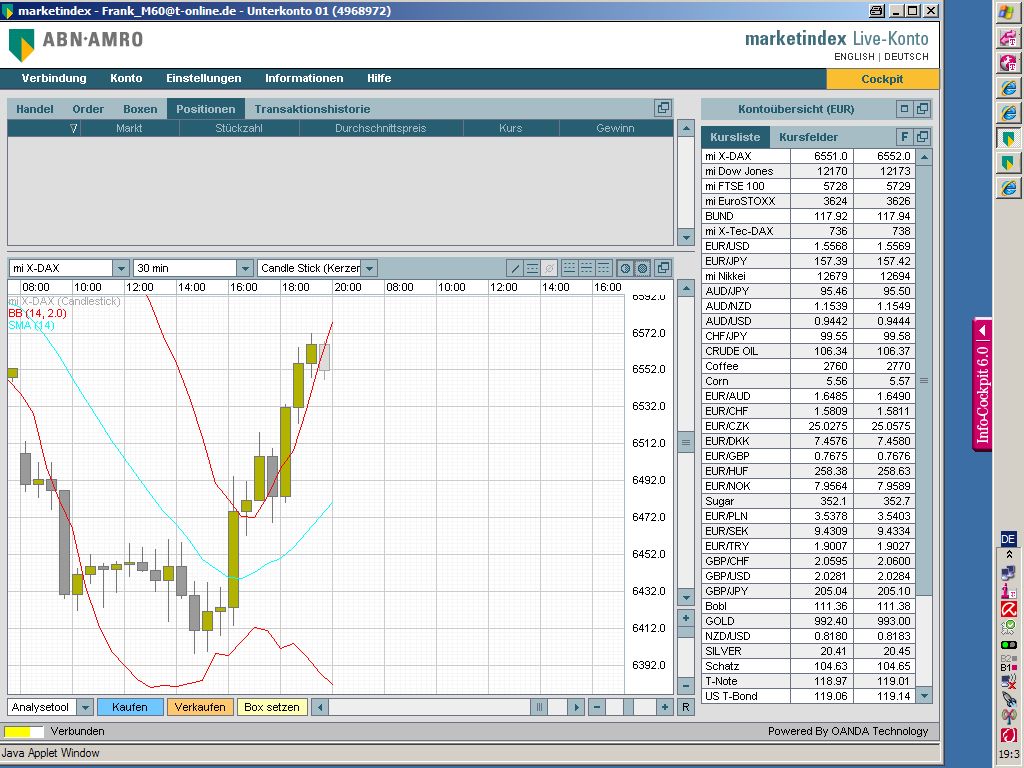Expand the 30 min timeframe dropdown

click(245, 268)
